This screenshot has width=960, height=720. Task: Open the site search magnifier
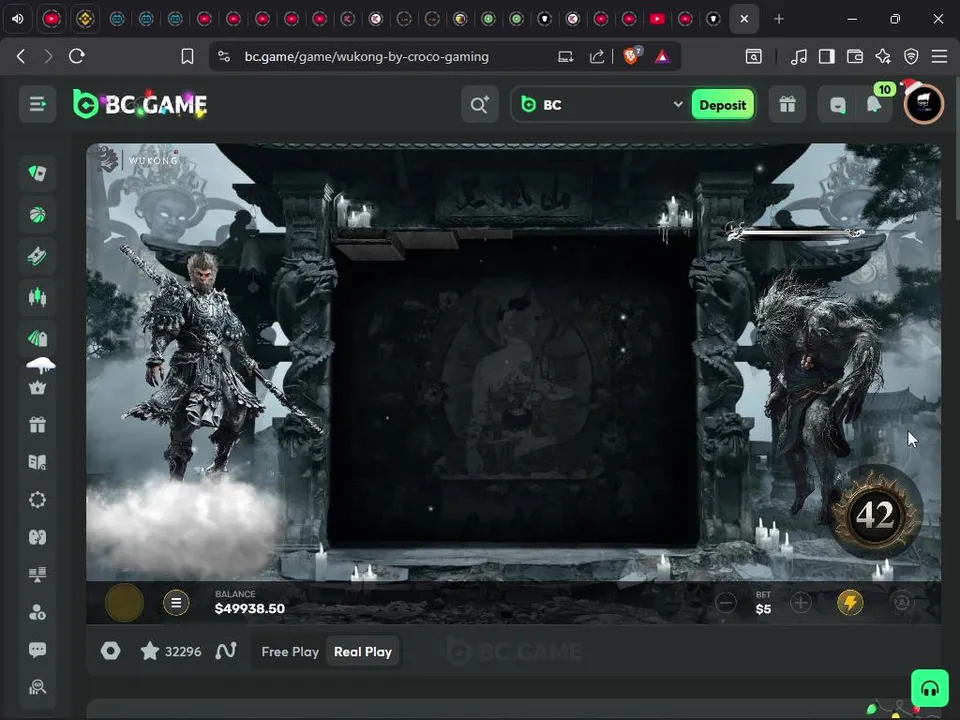click(479, 105)
